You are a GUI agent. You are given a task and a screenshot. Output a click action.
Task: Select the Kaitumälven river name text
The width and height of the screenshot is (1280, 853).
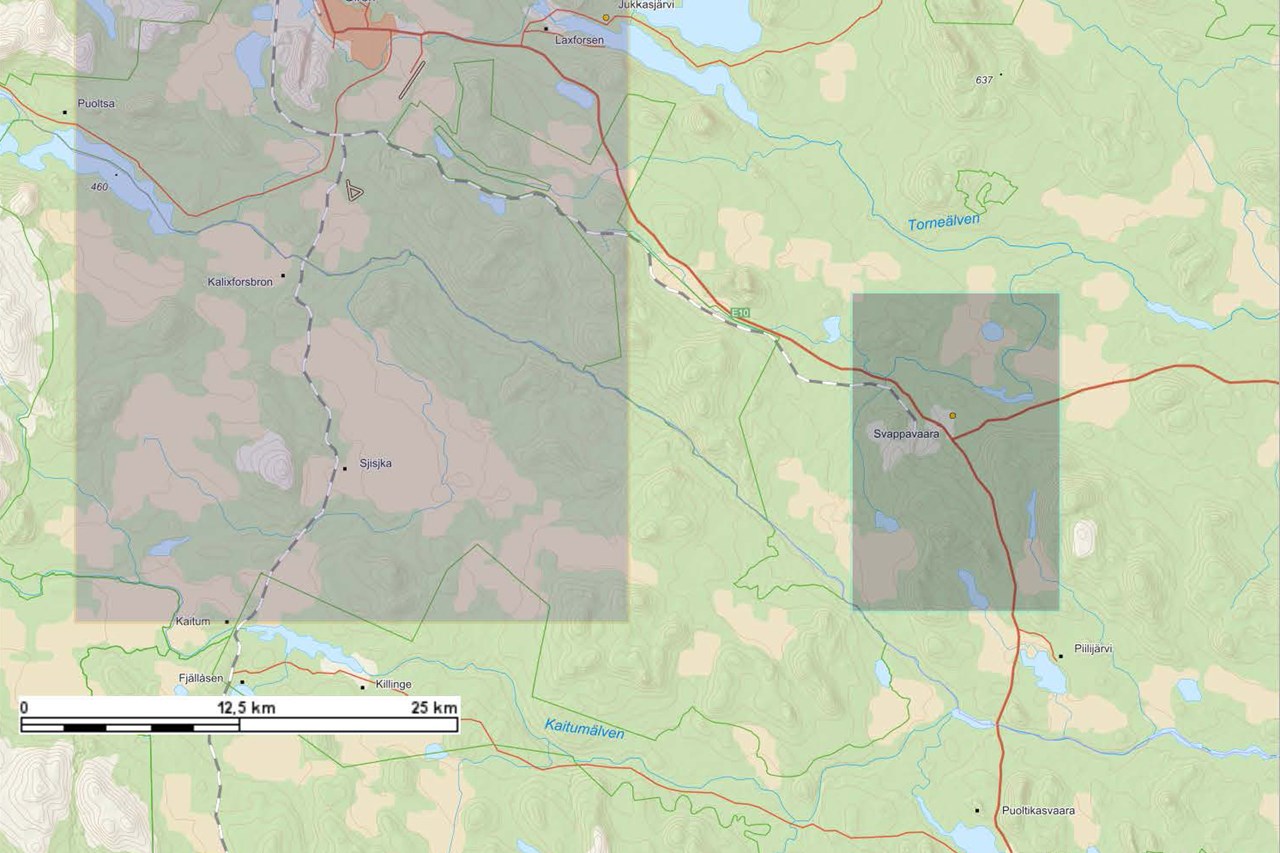(584, 729)
